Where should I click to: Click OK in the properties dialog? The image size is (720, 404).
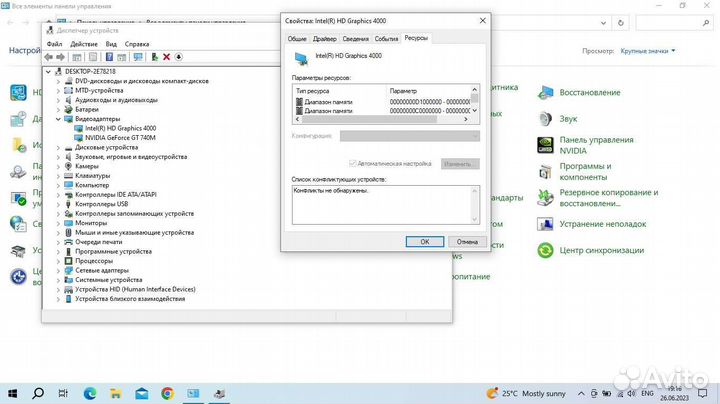(x=425, y=241)
